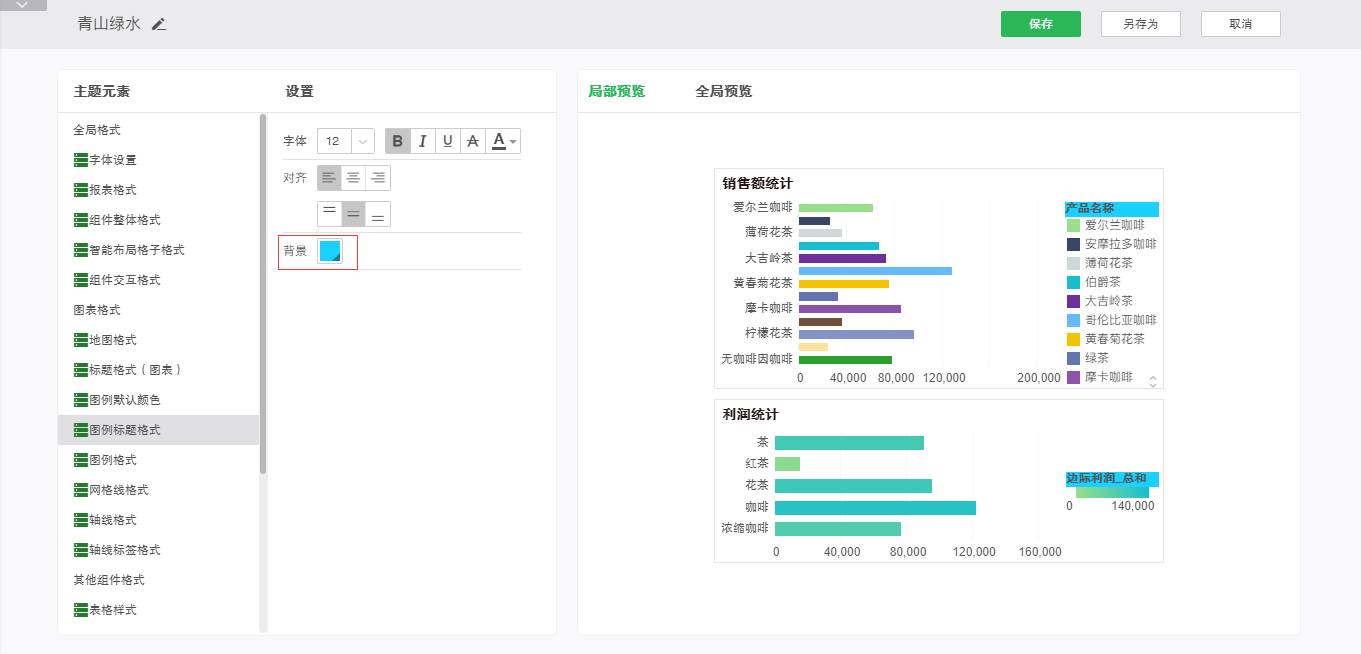Click the green 保存 button
The image size is (1361, 654).
pyautogui.click(x=1040, y=24)
